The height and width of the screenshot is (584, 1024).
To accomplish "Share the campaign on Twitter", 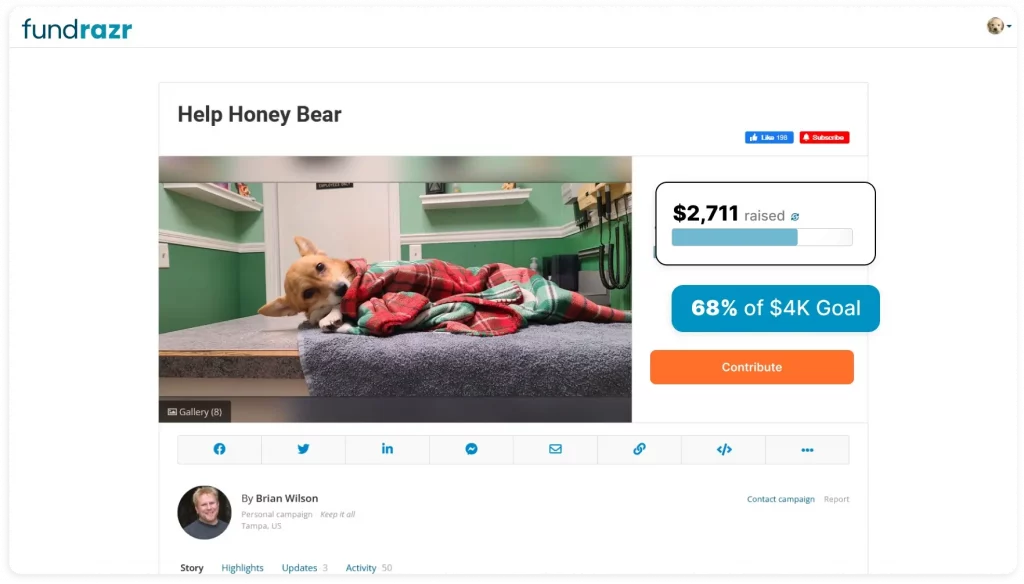I will tap(303, 449).
